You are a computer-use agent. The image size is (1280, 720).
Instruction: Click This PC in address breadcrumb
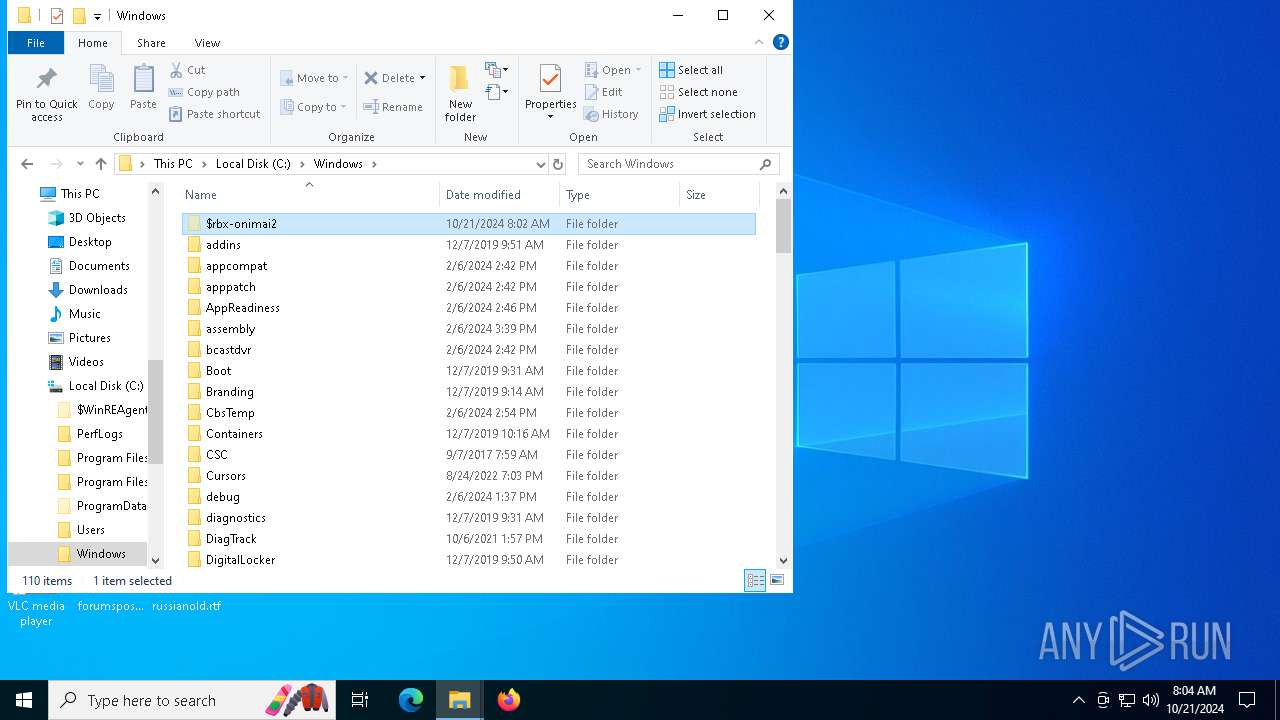click(173, 164)
